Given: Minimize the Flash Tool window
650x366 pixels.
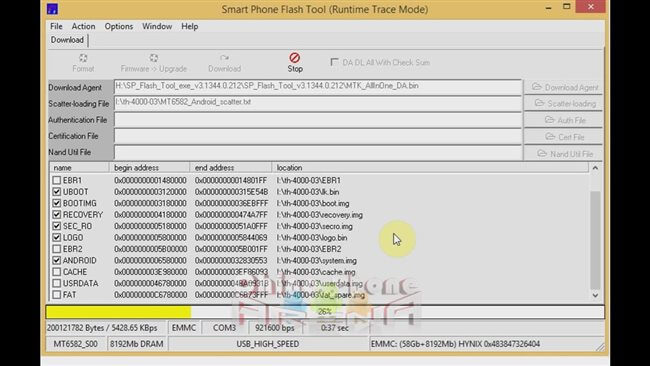Looking at the screenshot, I should pyautogui.click(x=548, y=7).
